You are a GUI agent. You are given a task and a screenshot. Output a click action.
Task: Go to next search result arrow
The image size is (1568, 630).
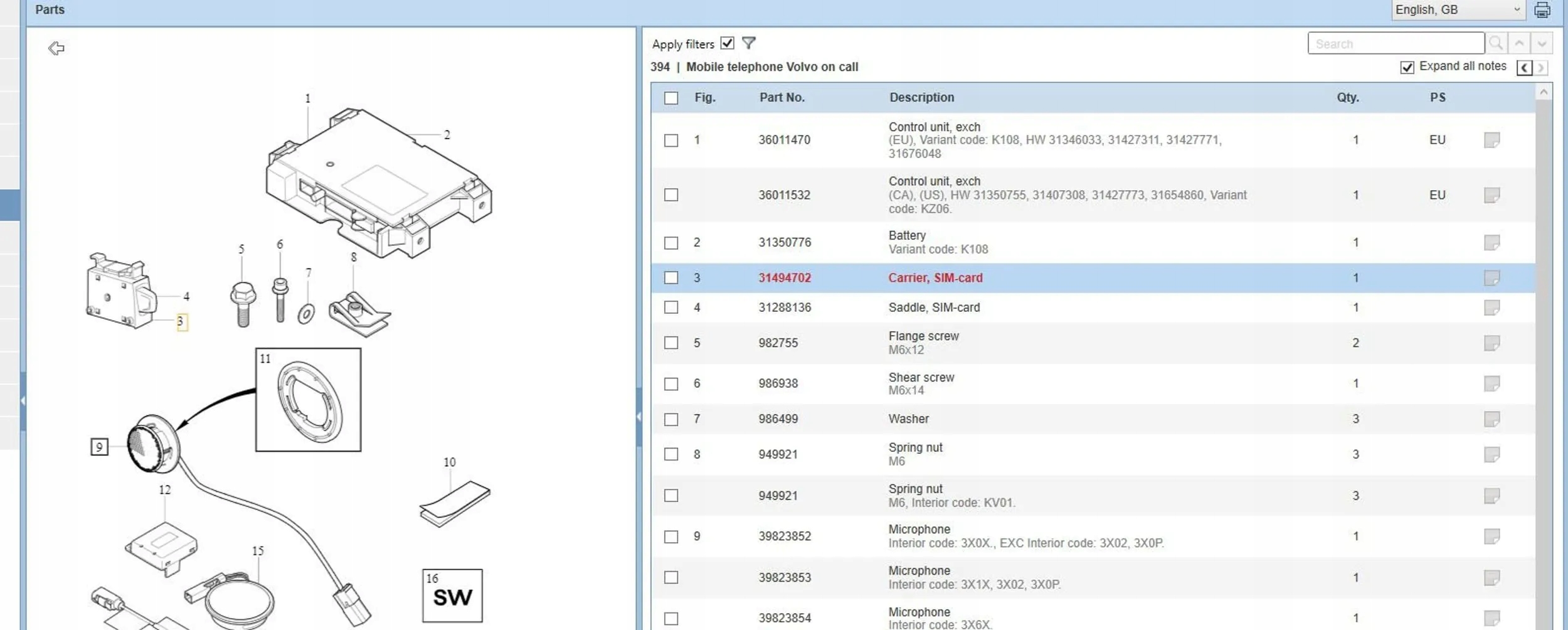(1542, 43)
